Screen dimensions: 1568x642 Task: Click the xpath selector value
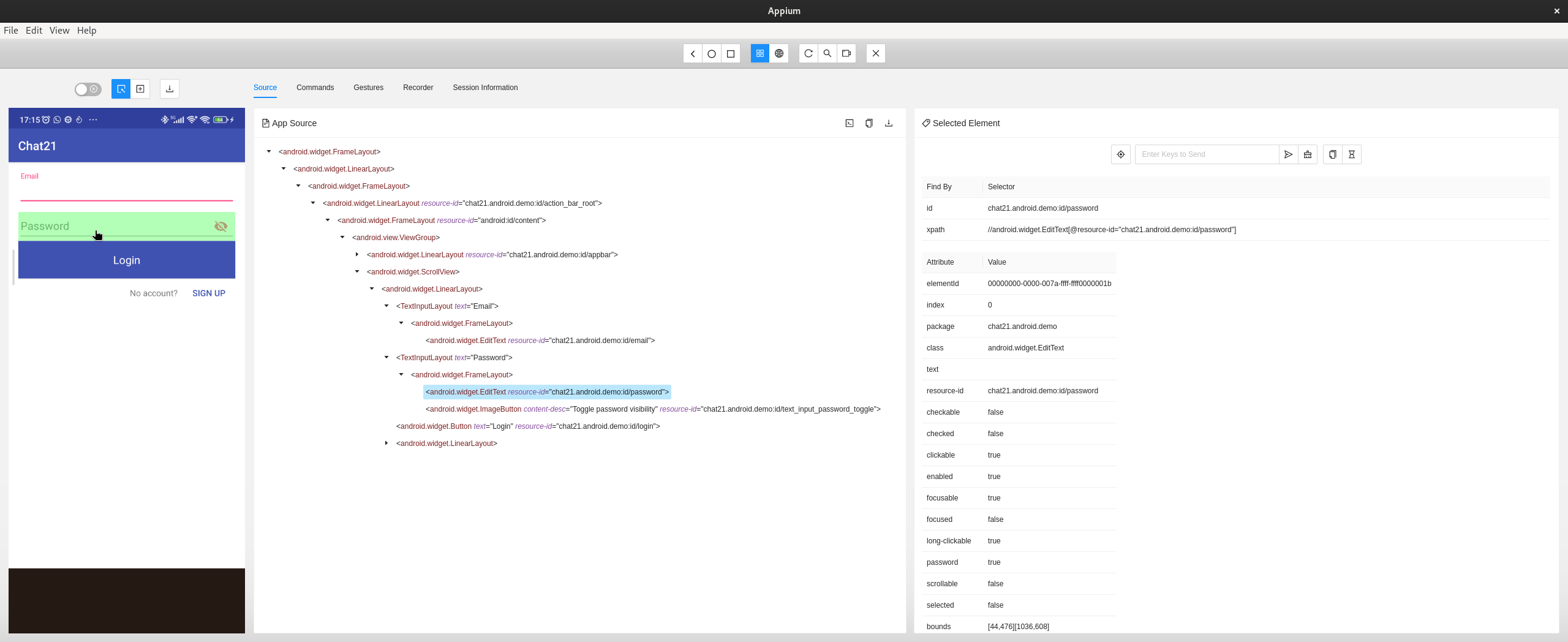(x=1112, y=230)
